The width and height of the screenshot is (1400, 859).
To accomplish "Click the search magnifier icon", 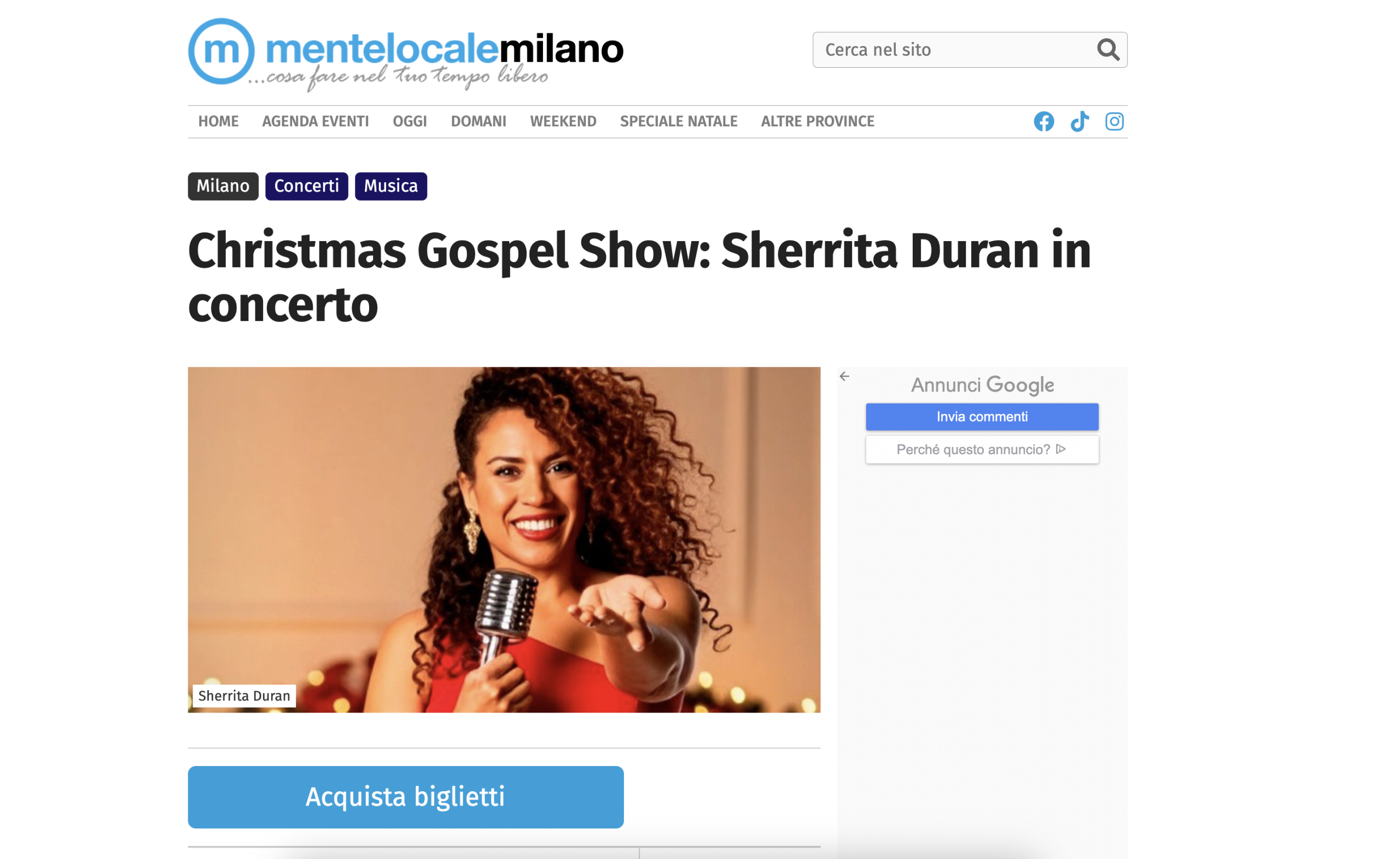I will pyautogui.click(x=1108, y=49).
